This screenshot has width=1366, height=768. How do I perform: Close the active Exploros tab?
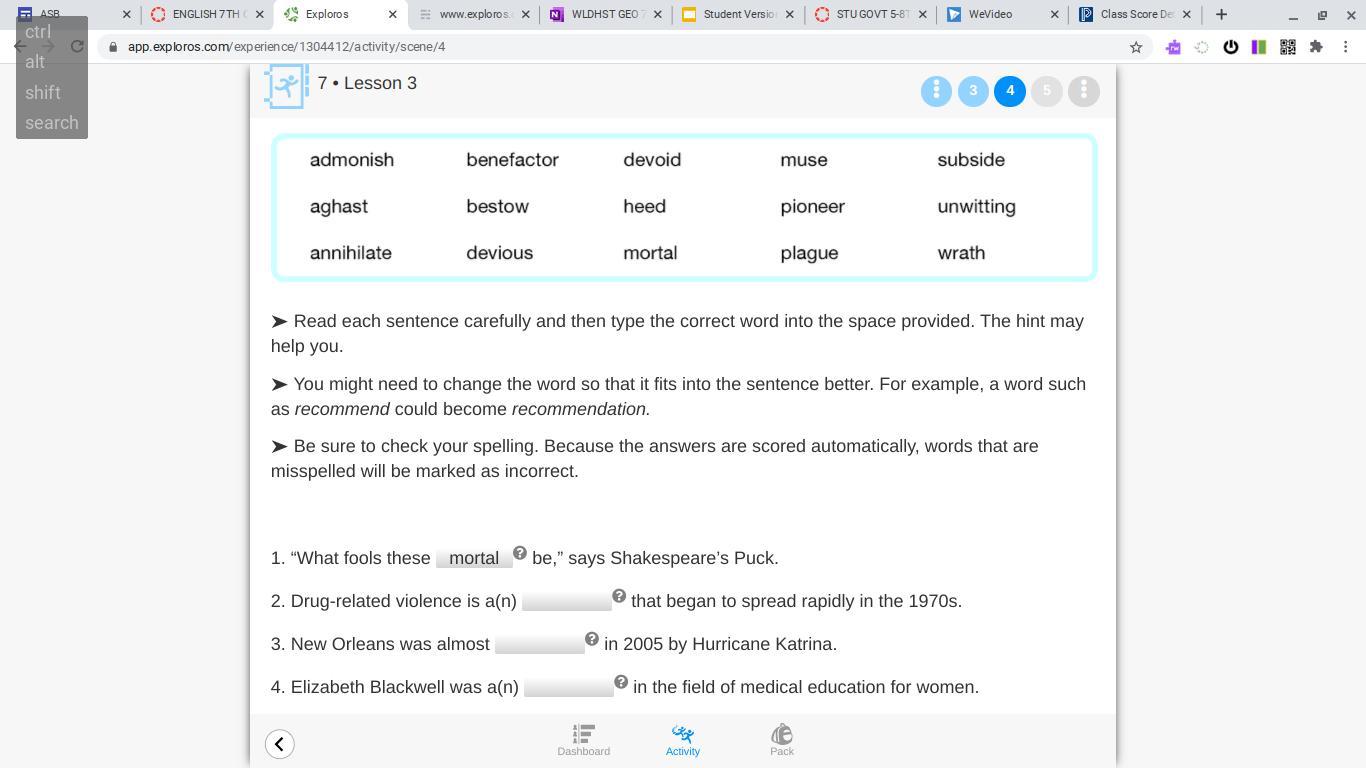coord(392,14)
